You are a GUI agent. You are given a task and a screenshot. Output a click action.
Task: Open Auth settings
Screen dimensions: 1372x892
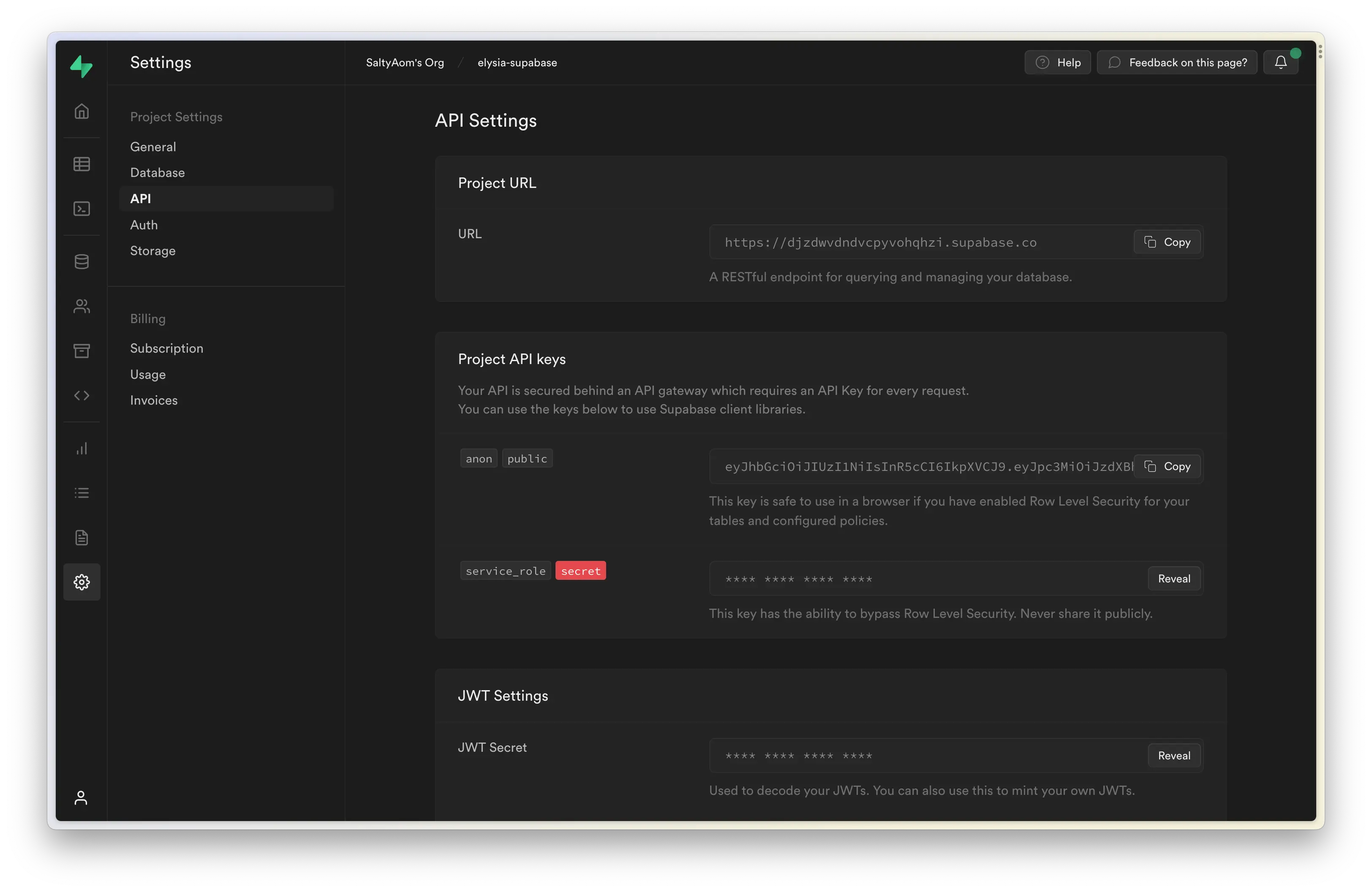(144, 225)
